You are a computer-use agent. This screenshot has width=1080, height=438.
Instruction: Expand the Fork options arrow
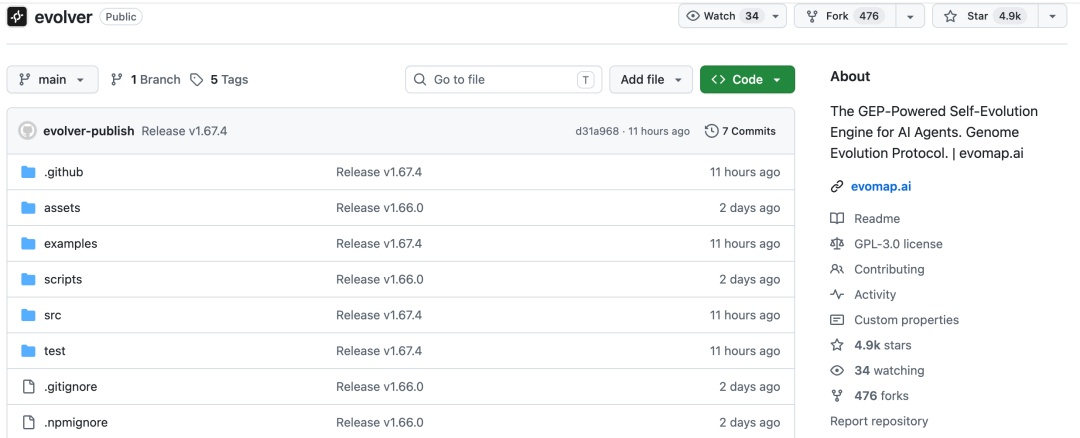[909, 16]
